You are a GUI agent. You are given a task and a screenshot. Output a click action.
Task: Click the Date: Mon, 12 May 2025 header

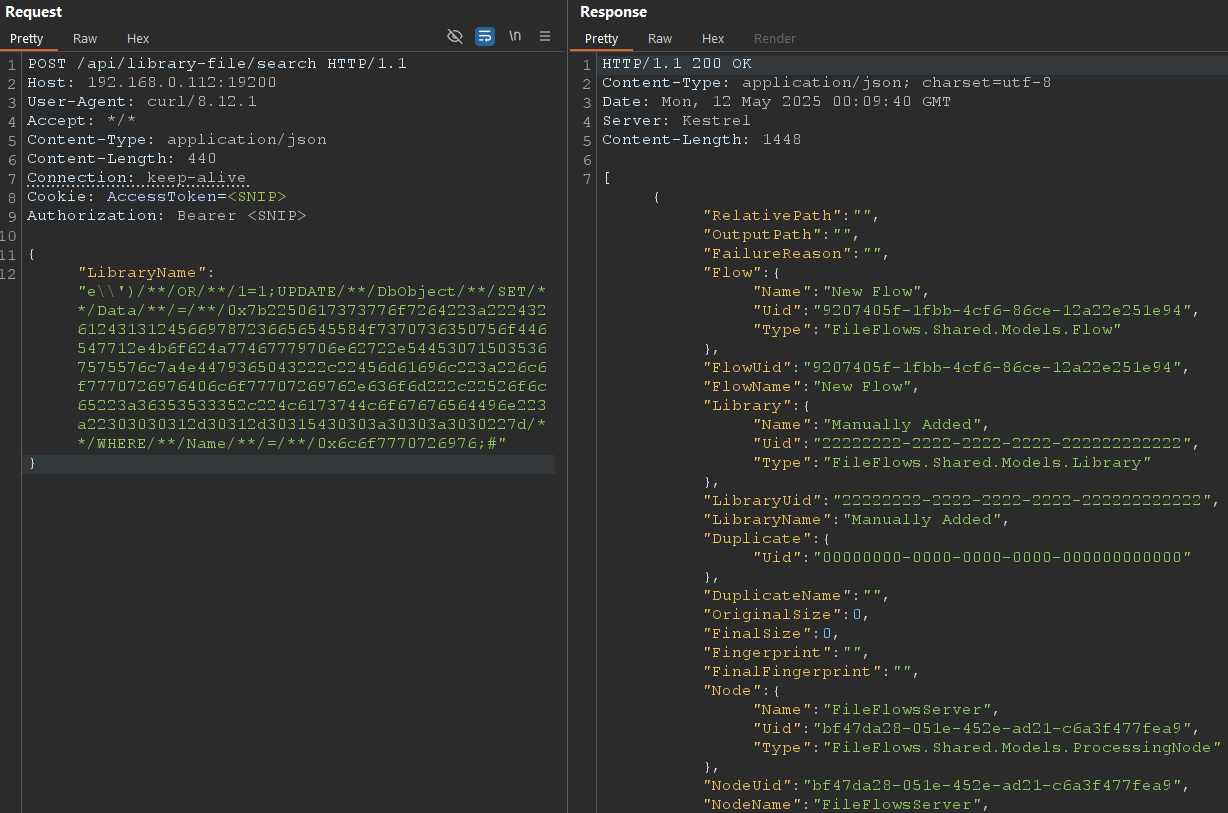776,101
